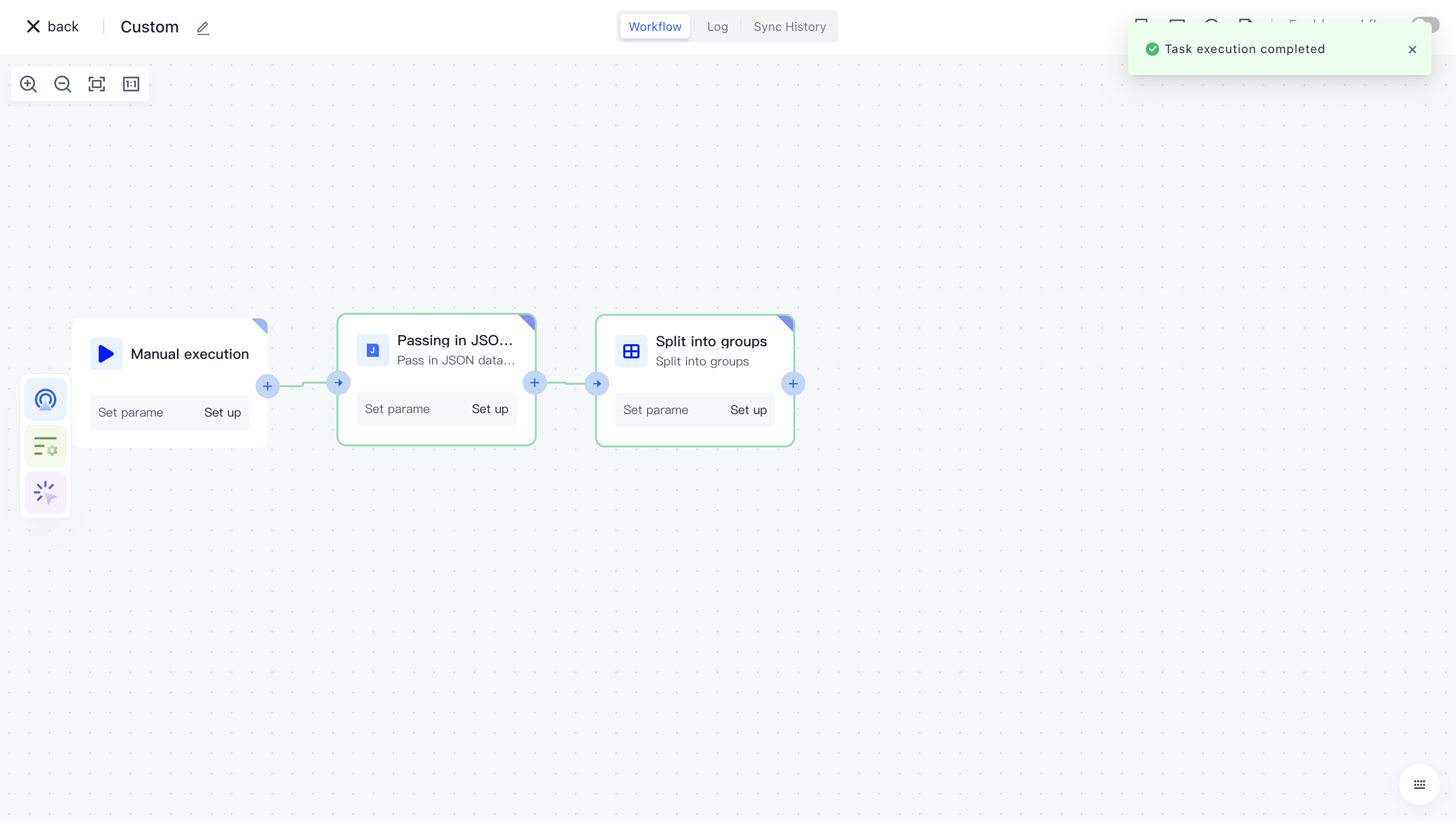Add node after Split into groups
This screenshot has height=821, width=1456.
pyautogui.click(x=793, y=384)
